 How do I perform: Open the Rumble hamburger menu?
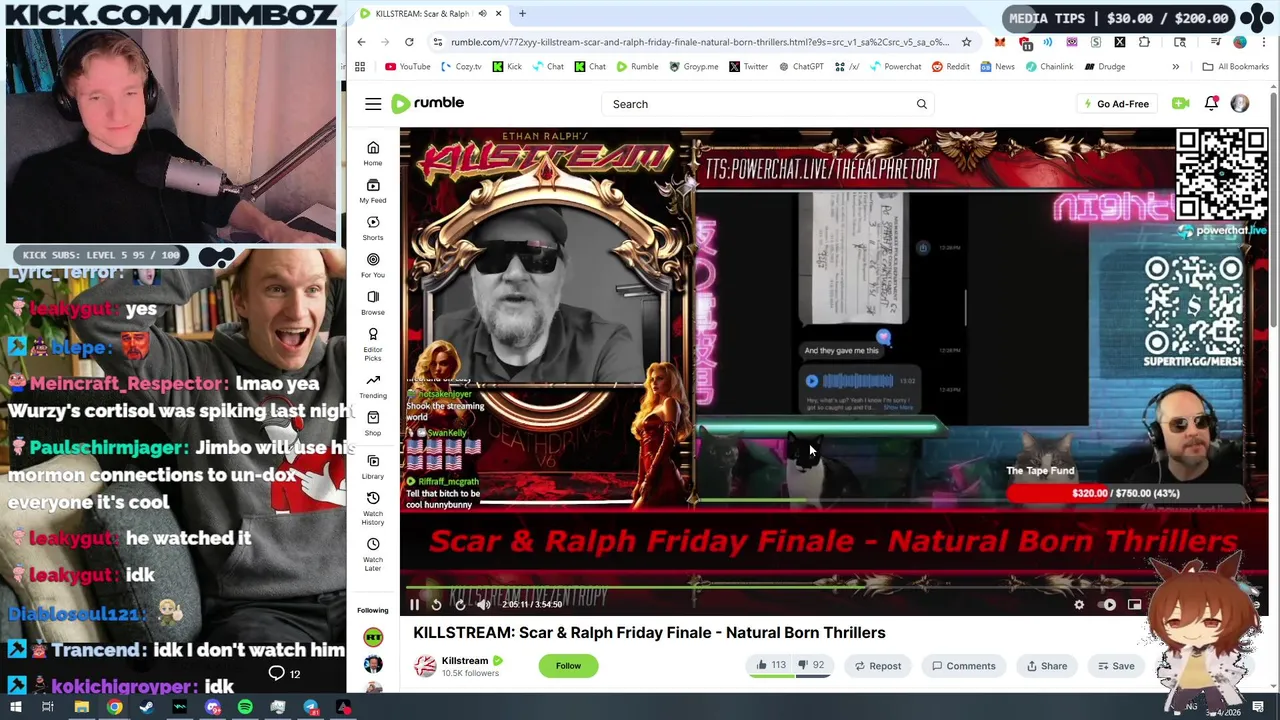tap(373, 104)
